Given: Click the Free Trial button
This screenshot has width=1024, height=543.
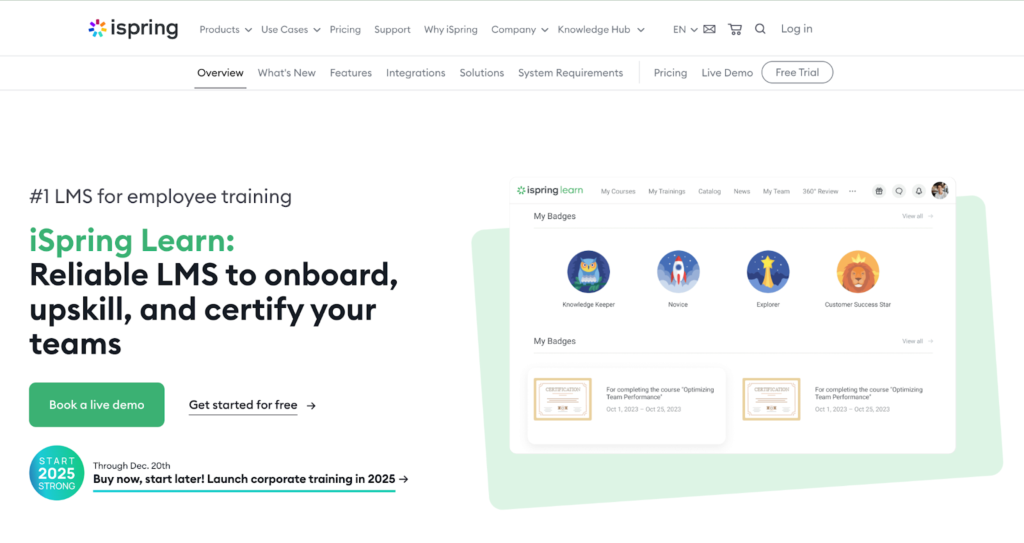Looking at the screenshot, I should 797,73.
